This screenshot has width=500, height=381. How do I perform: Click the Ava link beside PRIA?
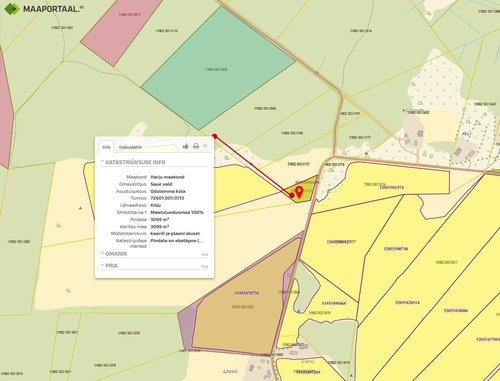(205, 267)
